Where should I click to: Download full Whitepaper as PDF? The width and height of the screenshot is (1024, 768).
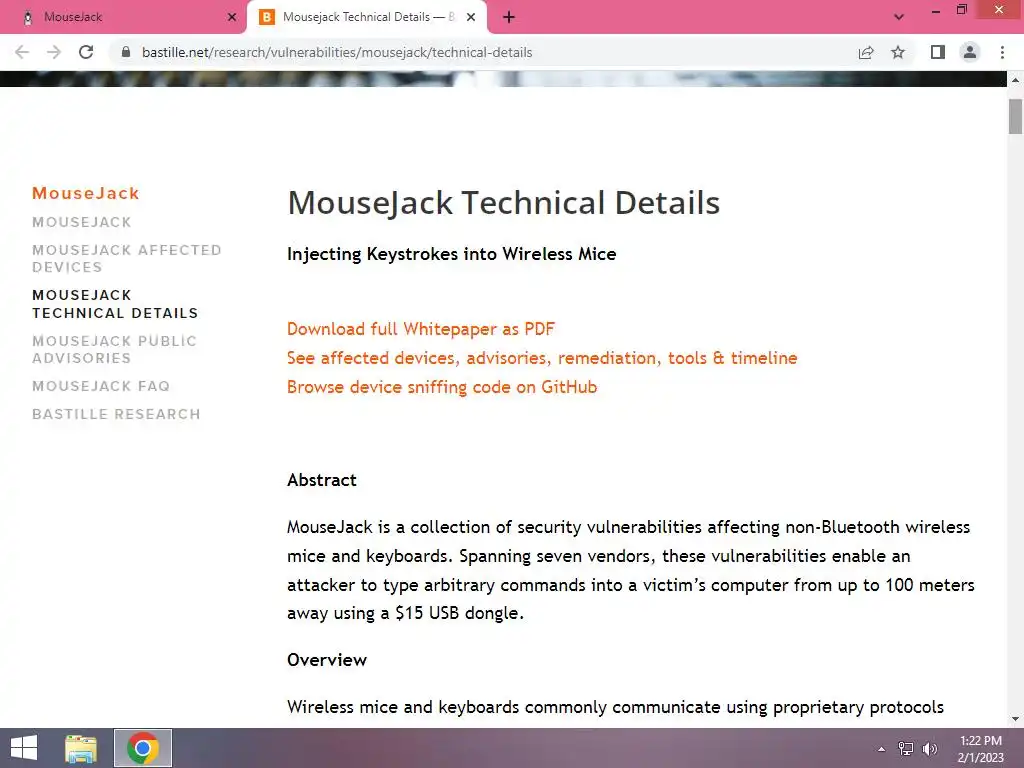pyautogui.click(x=421, y=329)
